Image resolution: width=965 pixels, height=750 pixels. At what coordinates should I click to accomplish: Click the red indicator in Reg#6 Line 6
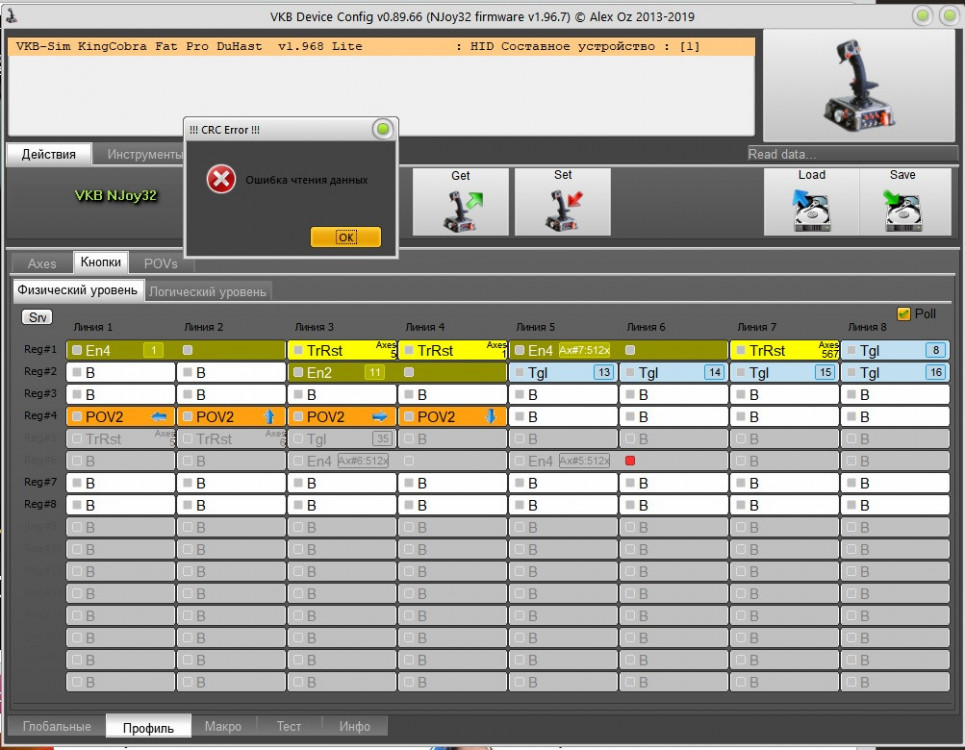630,460
